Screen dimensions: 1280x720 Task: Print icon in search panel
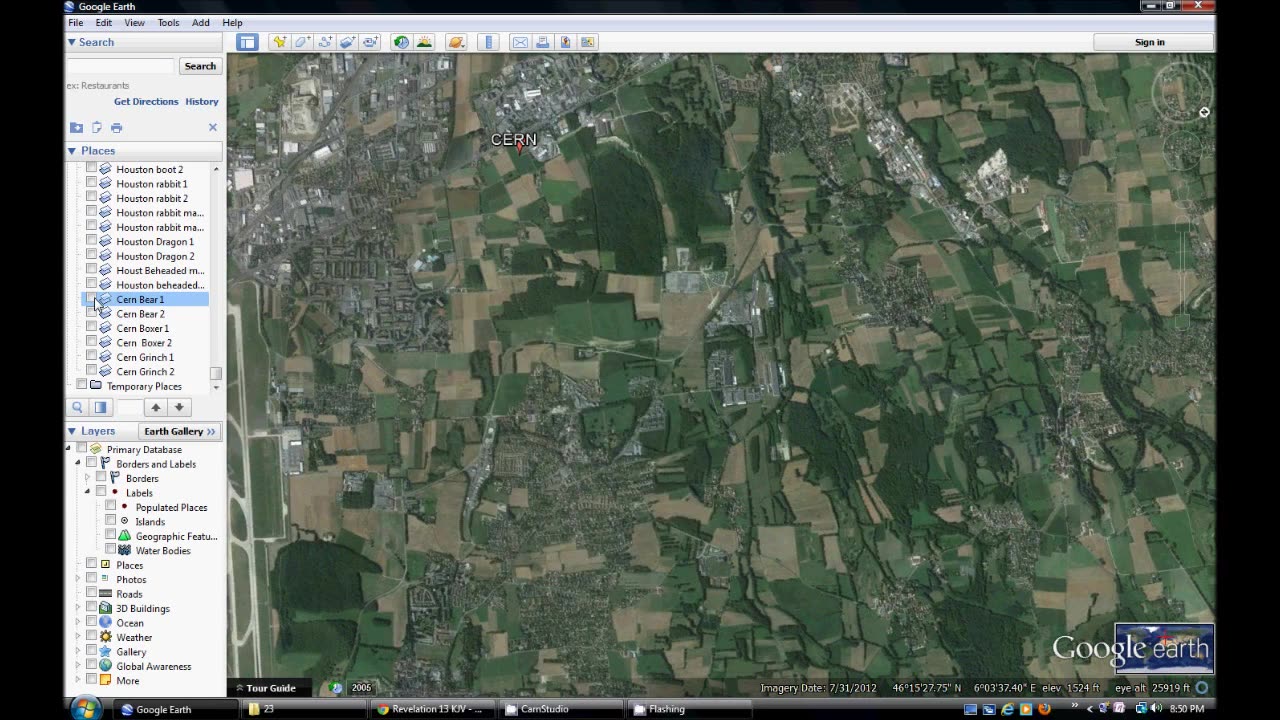click(117, 127)
